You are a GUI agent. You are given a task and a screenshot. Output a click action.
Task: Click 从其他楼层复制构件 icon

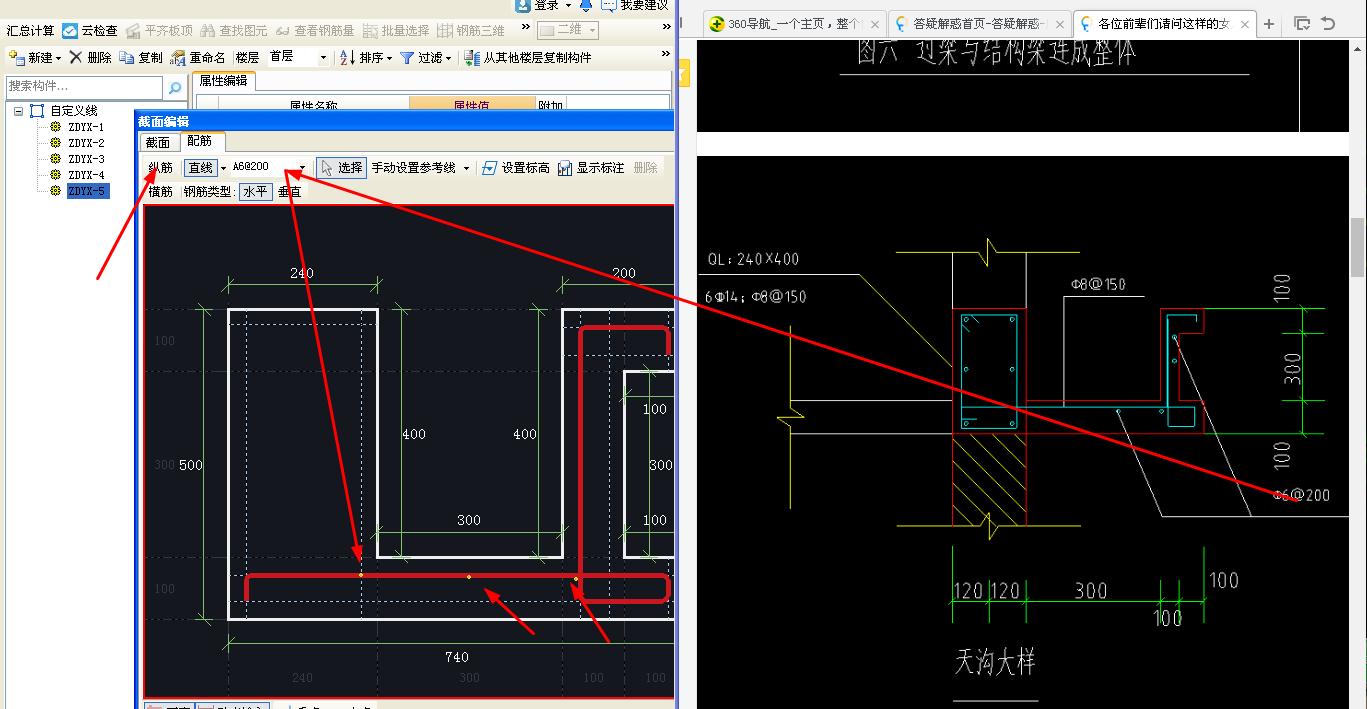[x=472, y=58]
